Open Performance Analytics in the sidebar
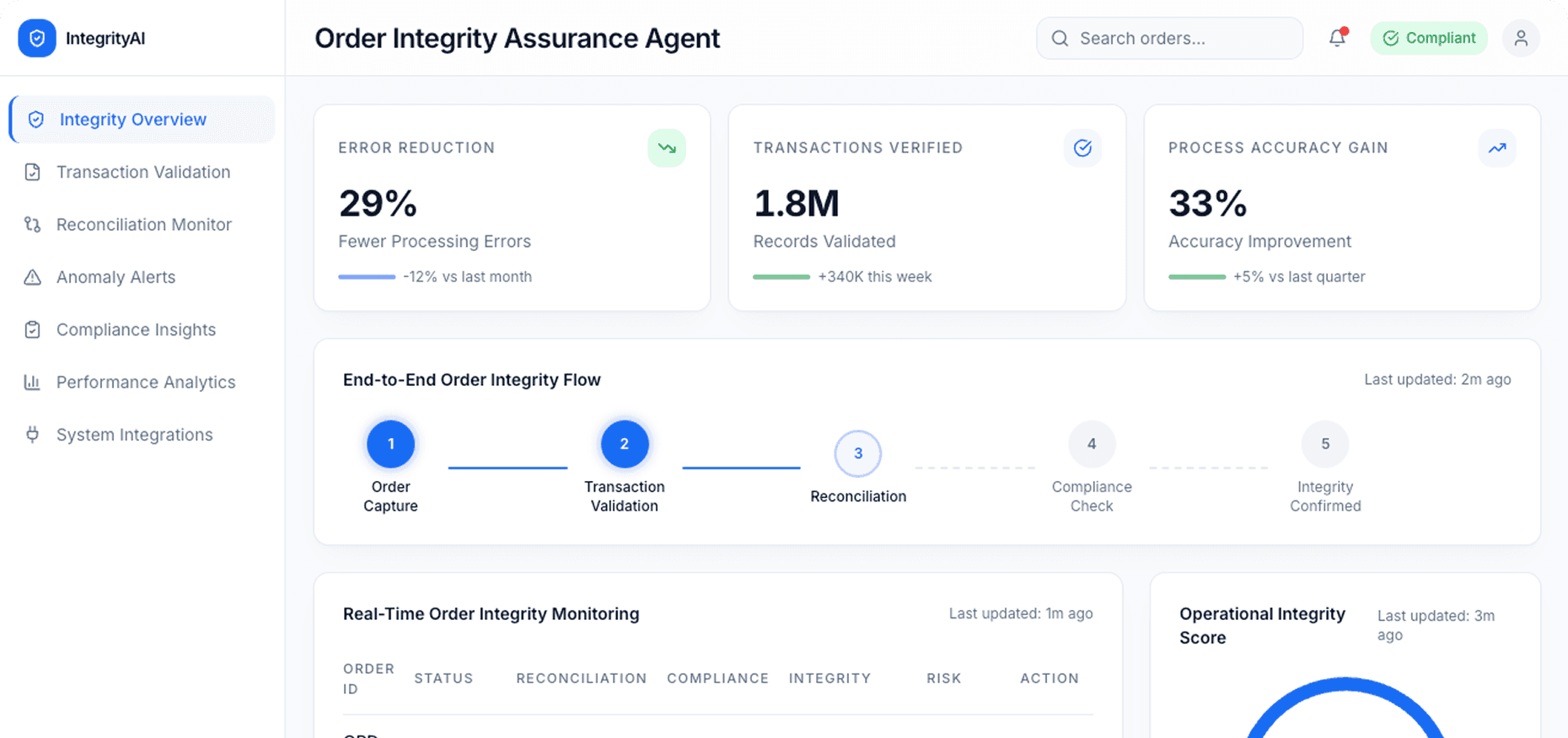Screen dimensions: 1568x738 (x=142, y=382)
